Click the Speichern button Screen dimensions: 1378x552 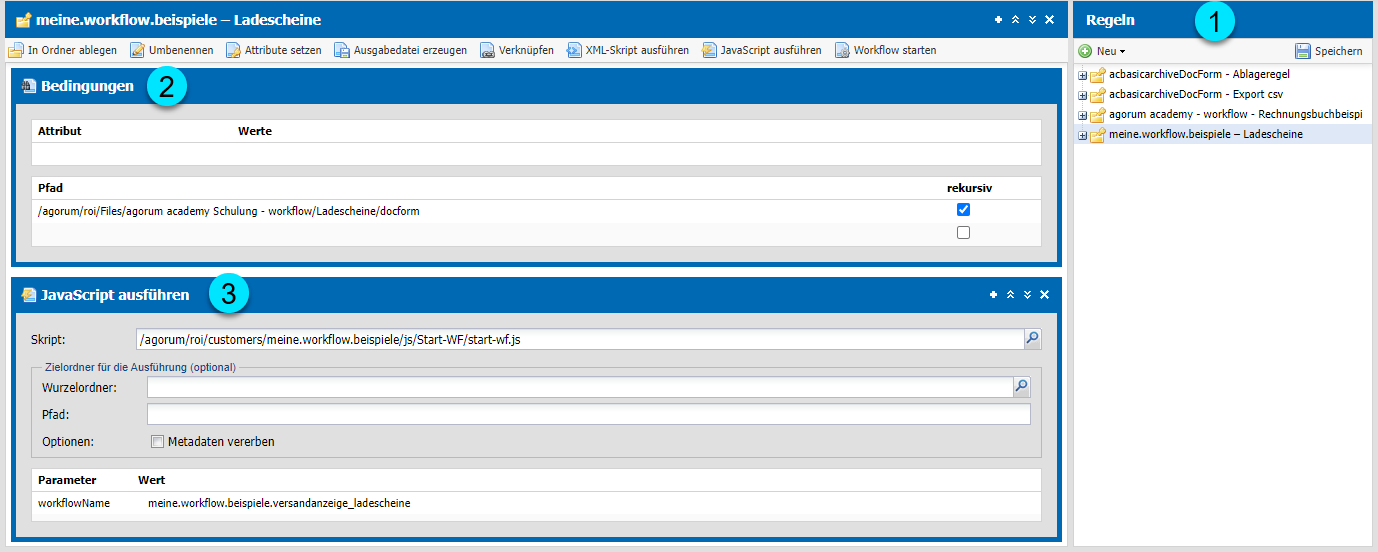pyautogui.click(x=1328, y=51)
